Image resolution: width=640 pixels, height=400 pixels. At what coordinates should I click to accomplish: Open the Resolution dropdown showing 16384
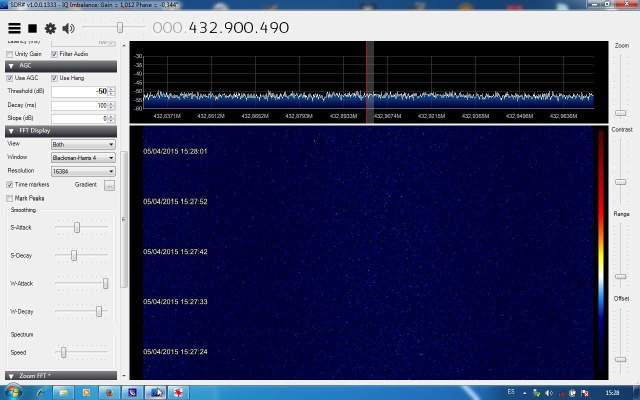coord(83,171)
